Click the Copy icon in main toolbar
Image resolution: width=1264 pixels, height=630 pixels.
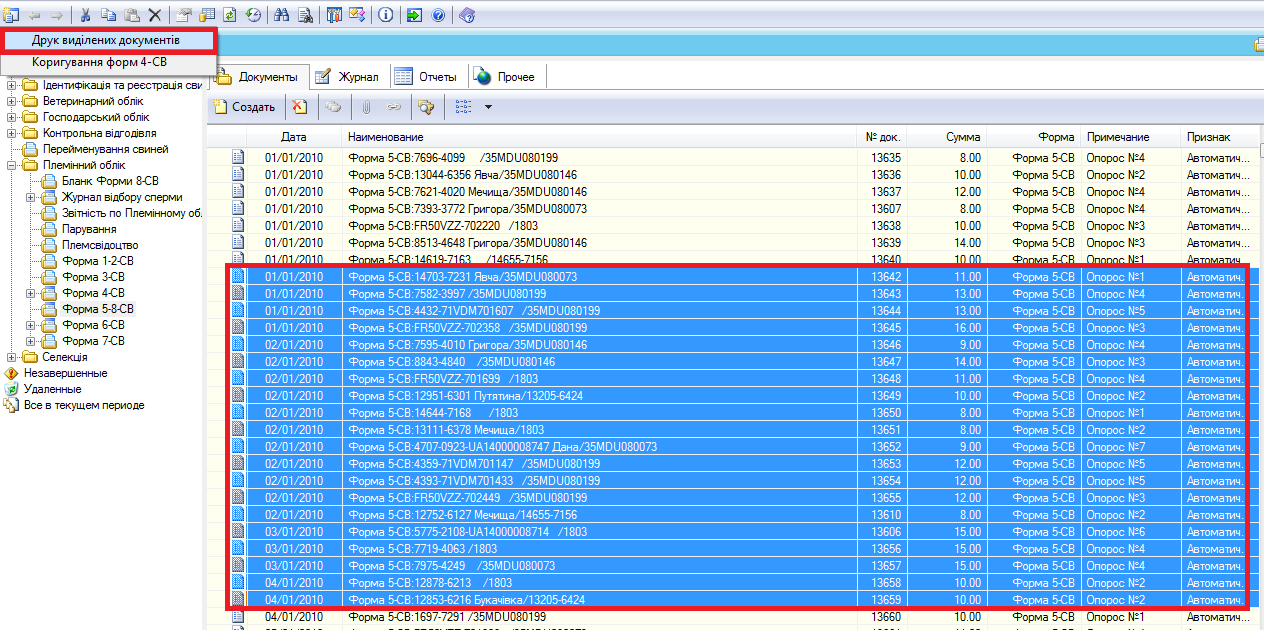[108, 15]
